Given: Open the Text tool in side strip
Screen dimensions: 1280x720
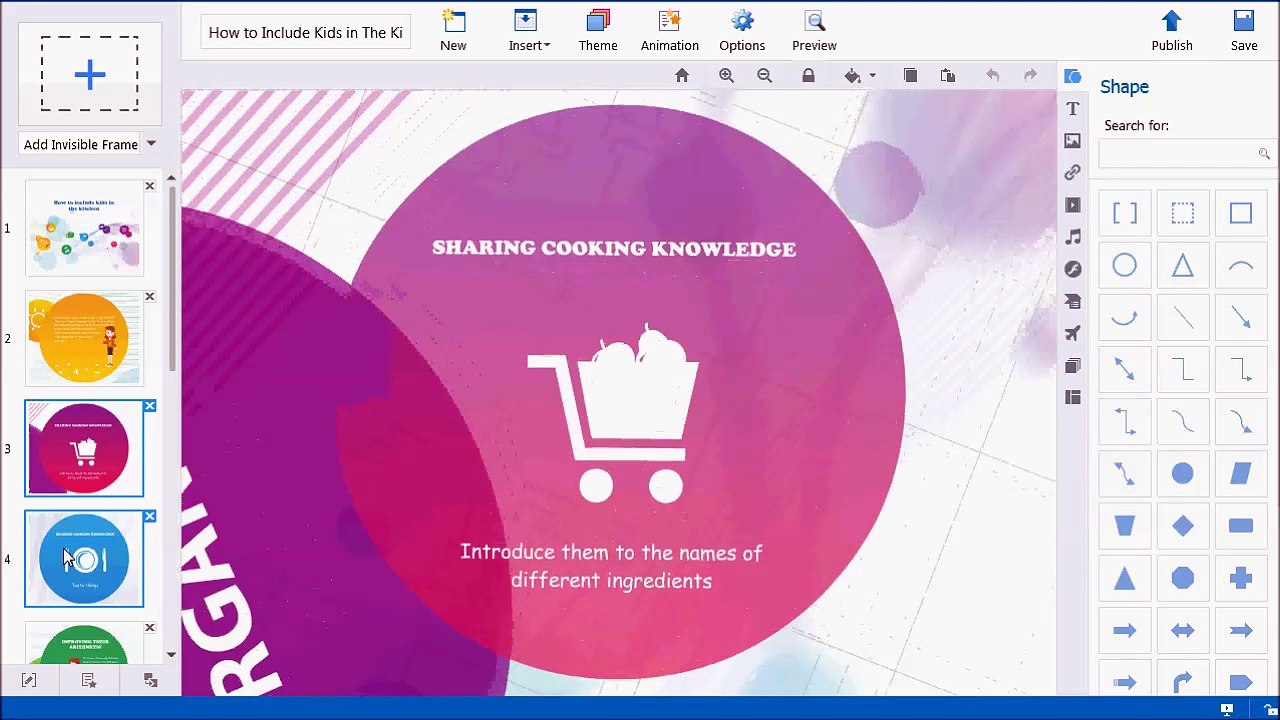Looking at the screenshot, I should pos(1073,109).
